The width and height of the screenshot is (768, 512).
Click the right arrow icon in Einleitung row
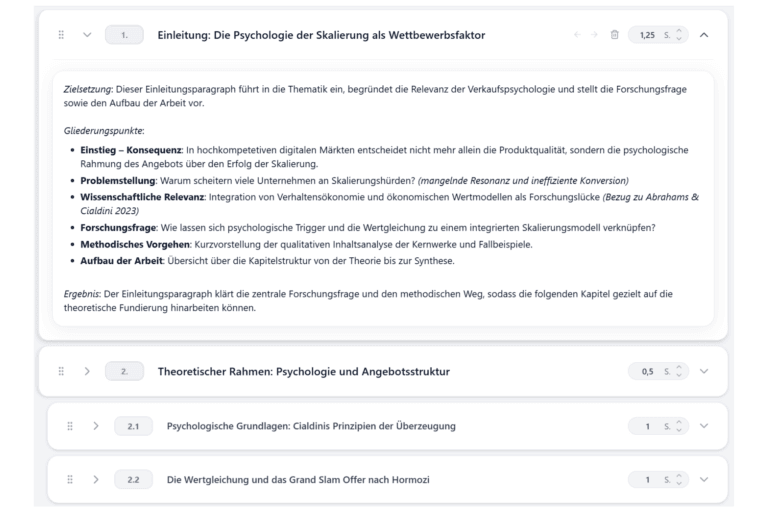tap(595, 35)
